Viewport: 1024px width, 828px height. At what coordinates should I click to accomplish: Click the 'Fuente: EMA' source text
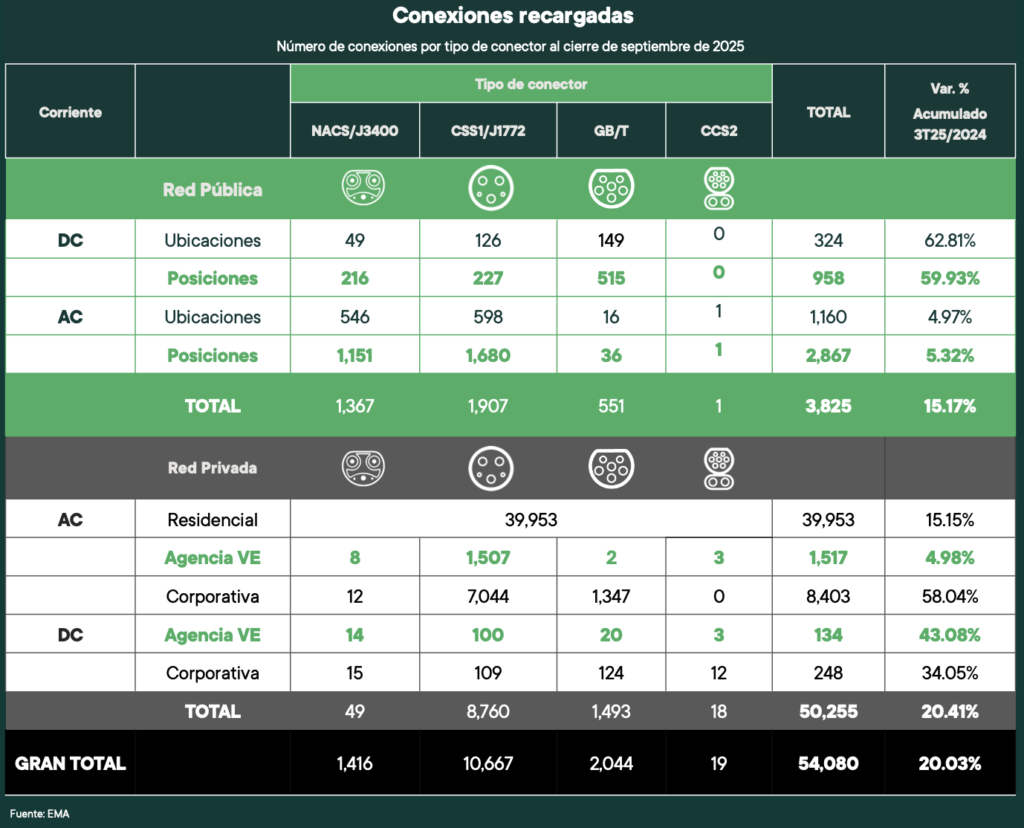click(x=41, y=813)
